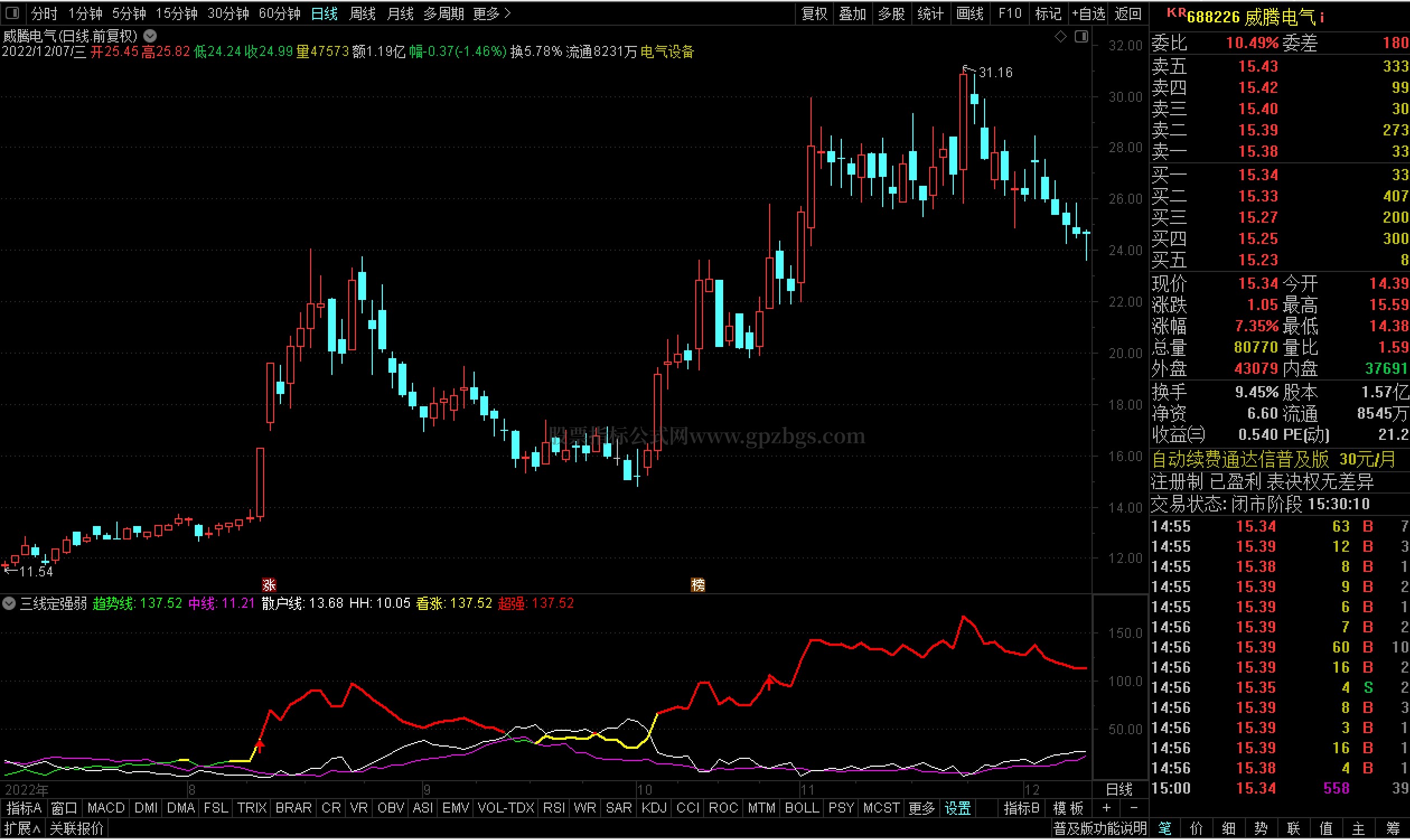The width and height of the screenshot is (1410, 840).
Task: Click the info 'i' icon beside 威腾电气
Action: (1322, 18)
